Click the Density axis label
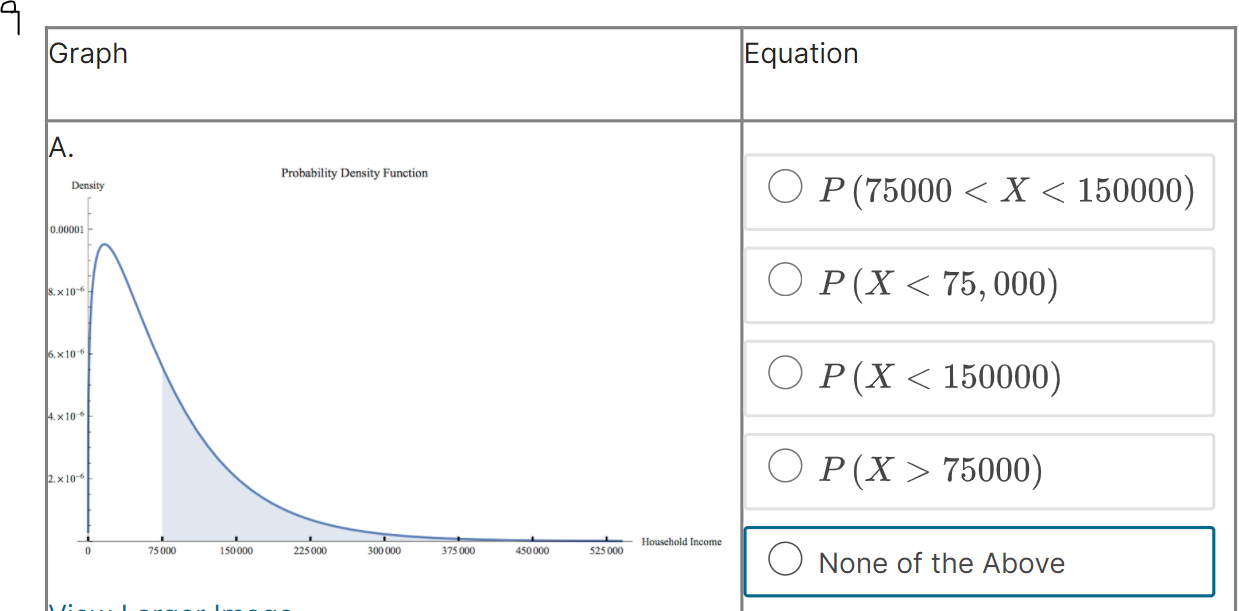This screenshot has width=1239, height=611. coord(88,185)
